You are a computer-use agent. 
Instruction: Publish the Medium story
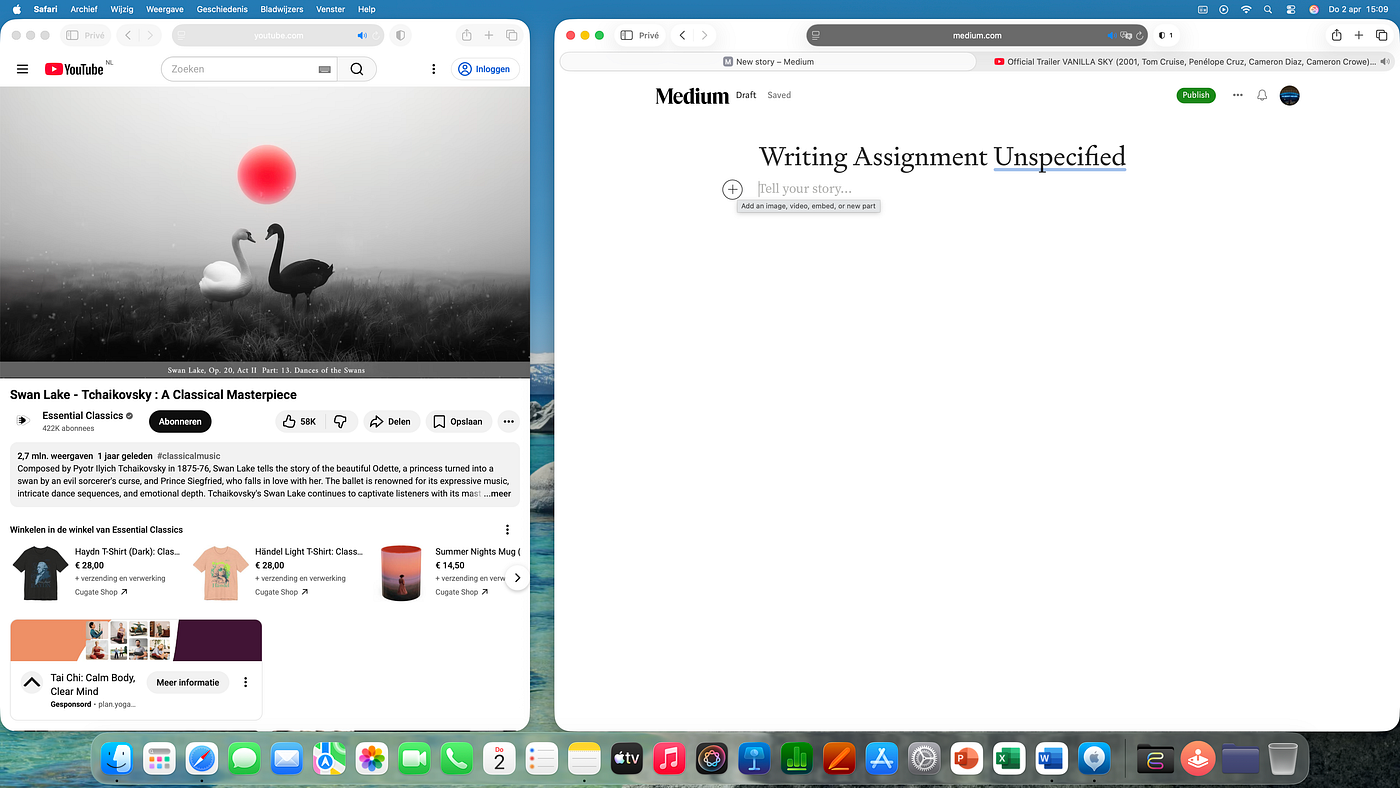tap(1196, 95)
